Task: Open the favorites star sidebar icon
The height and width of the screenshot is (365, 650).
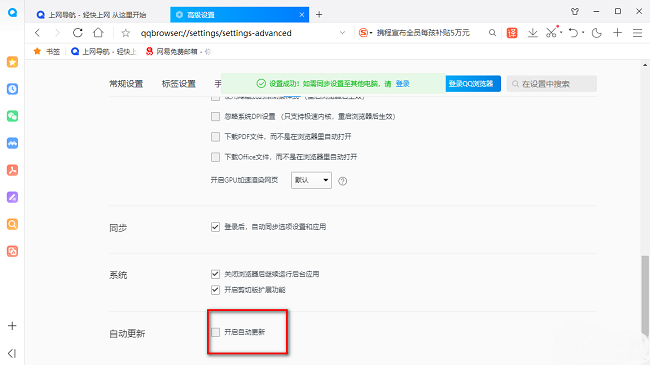Action: click(12, 62)
